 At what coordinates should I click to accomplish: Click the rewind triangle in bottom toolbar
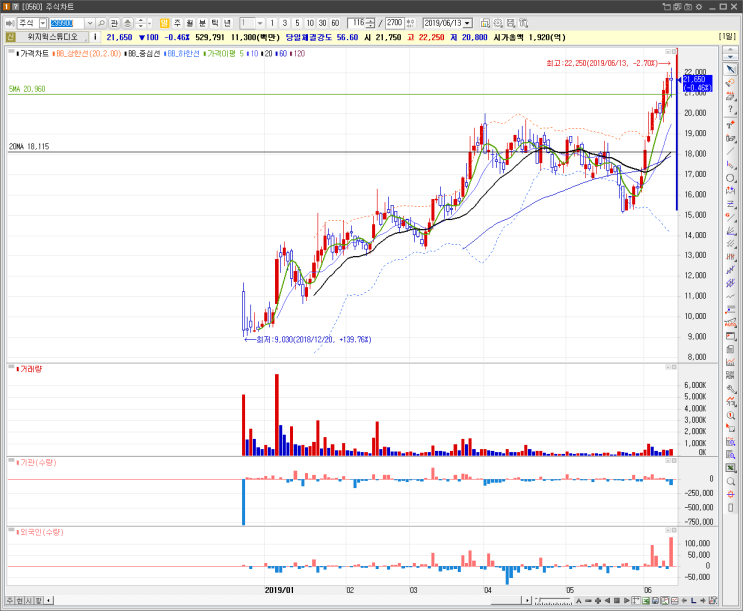click(x=607, y=601)
